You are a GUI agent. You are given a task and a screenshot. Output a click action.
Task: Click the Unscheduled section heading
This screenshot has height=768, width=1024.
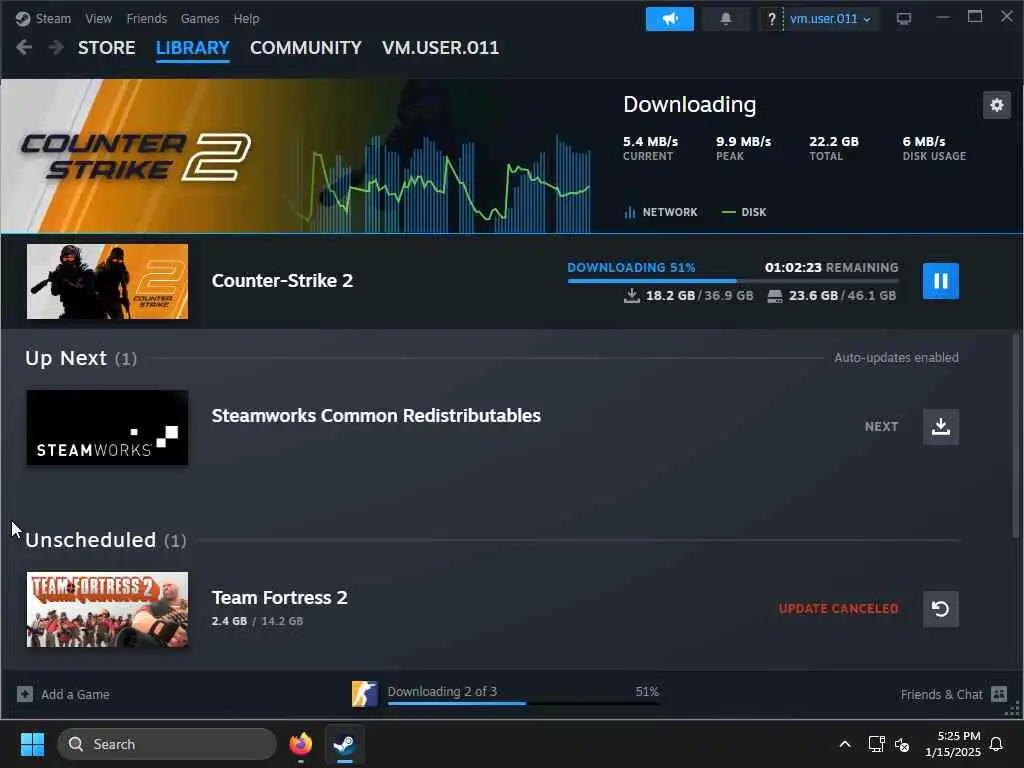pos(106,540)
